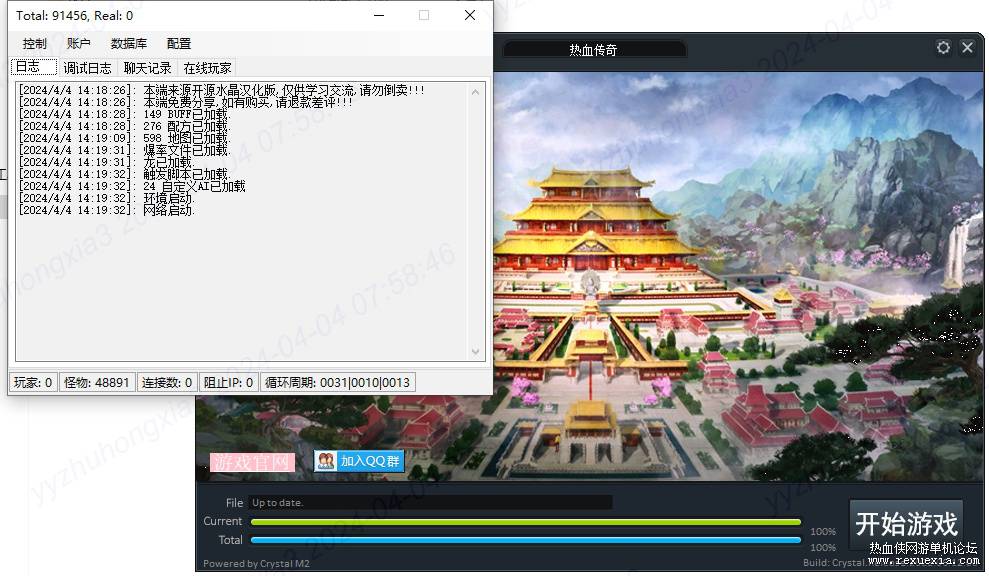Click the 开始游戏 button
Image resolution: width=989 pixels, height=576 pixels.
(x=906, y=524)
